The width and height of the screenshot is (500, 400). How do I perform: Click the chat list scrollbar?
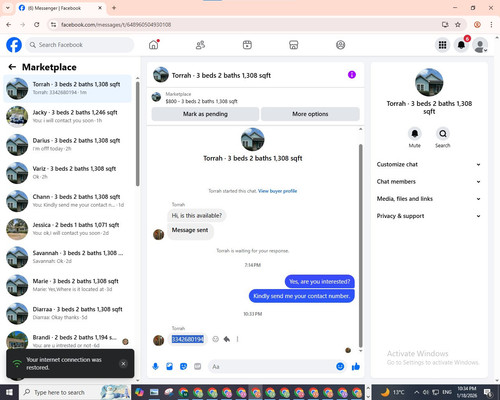point(137,133)
